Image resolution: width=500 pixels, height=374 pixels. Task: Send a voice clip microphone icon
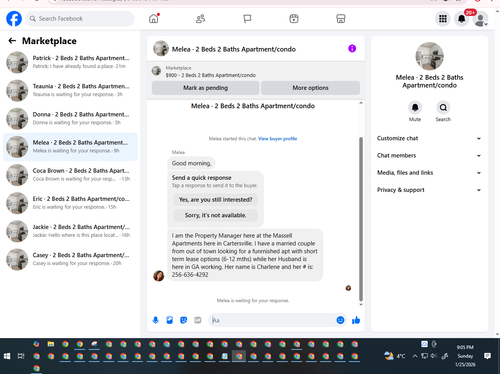tap(156, 320)
